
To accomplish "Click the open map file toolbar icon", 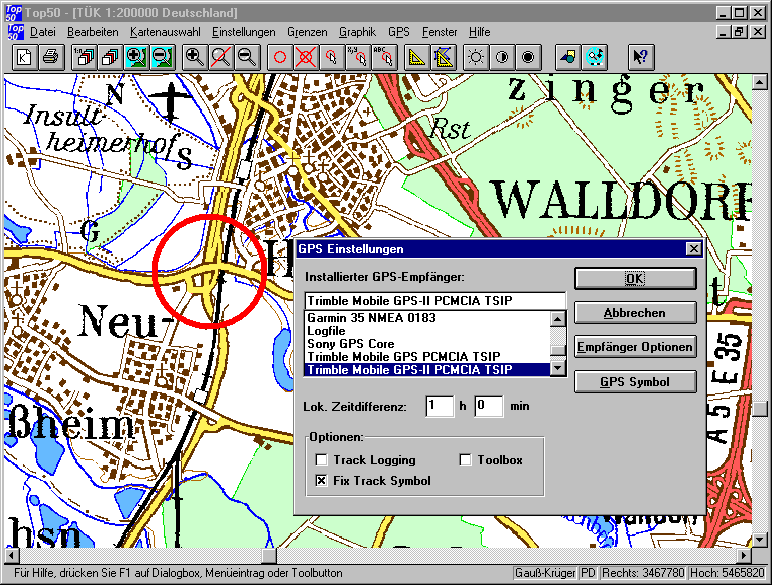I will tap(25, 58).
